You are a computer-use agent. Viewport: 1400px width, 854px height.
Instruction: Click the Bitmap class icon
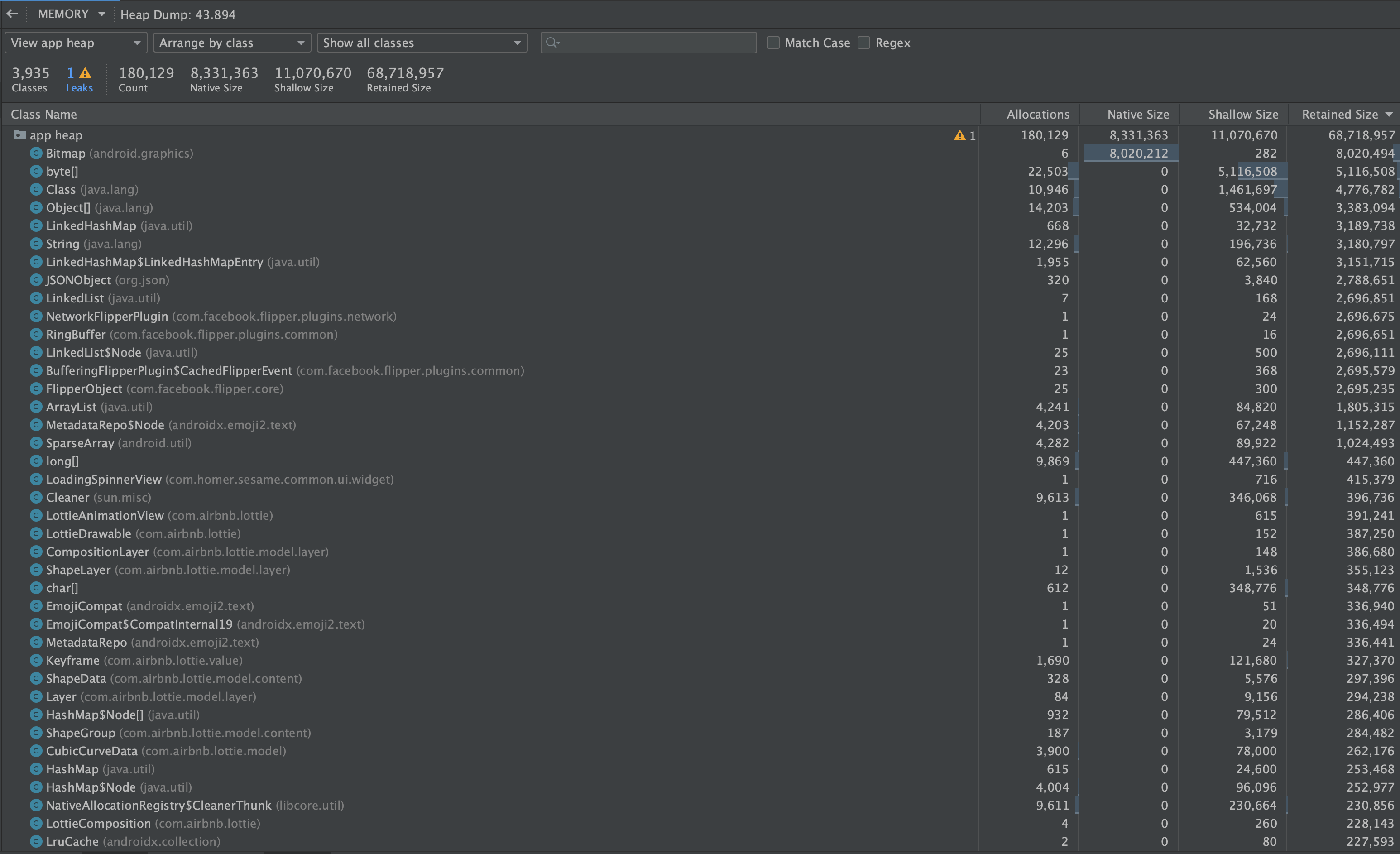point(36,154)
